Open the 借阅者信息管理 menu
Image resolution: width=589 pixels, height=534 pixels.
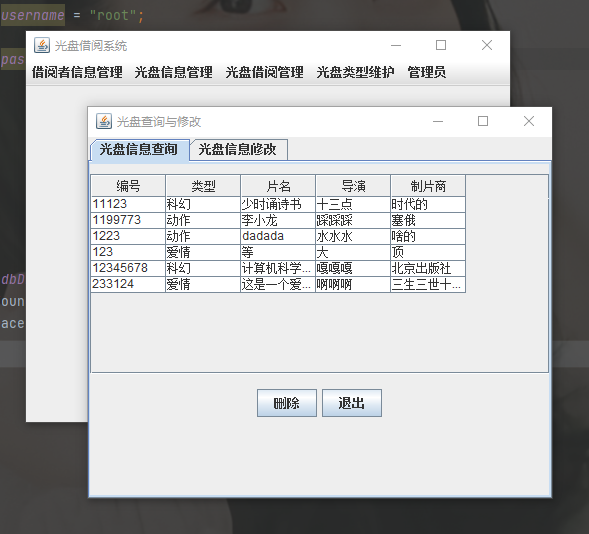77,72
